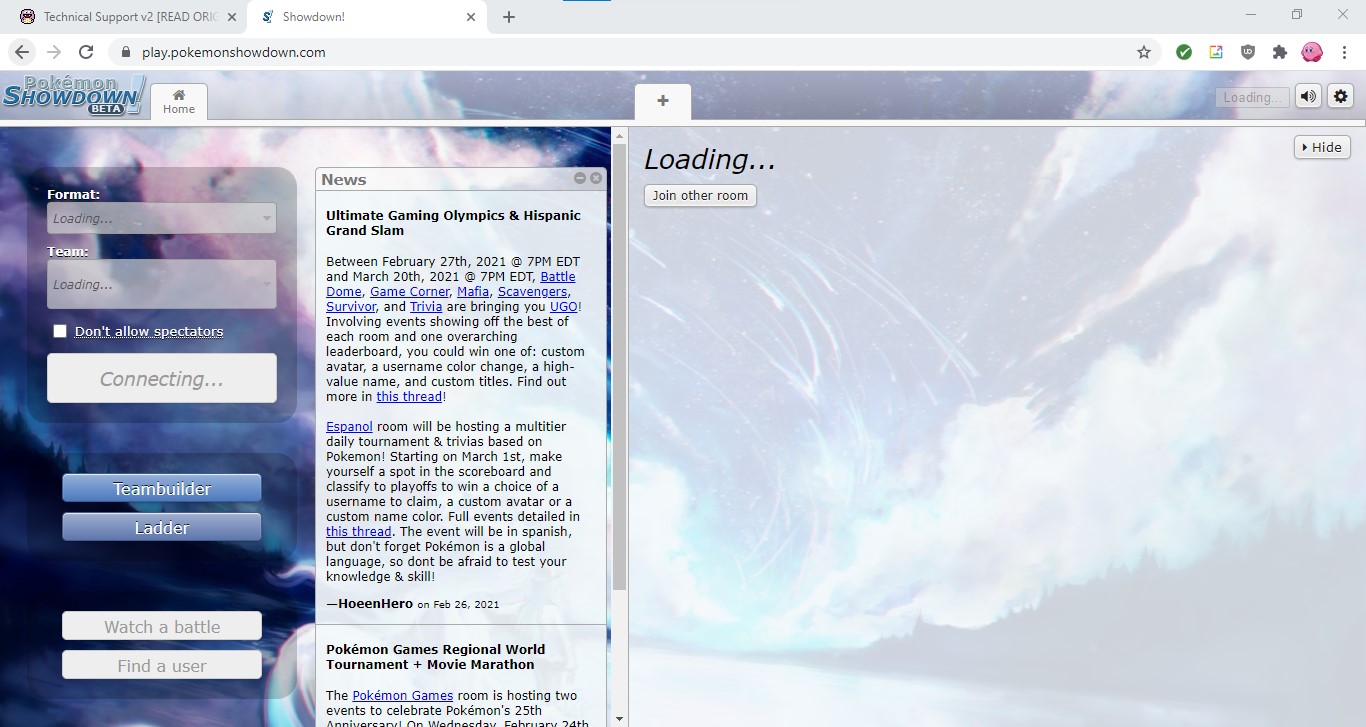Open the Survivor room link
The image size is (1366, 727).
pyautogui.click(x=351, y=307)
